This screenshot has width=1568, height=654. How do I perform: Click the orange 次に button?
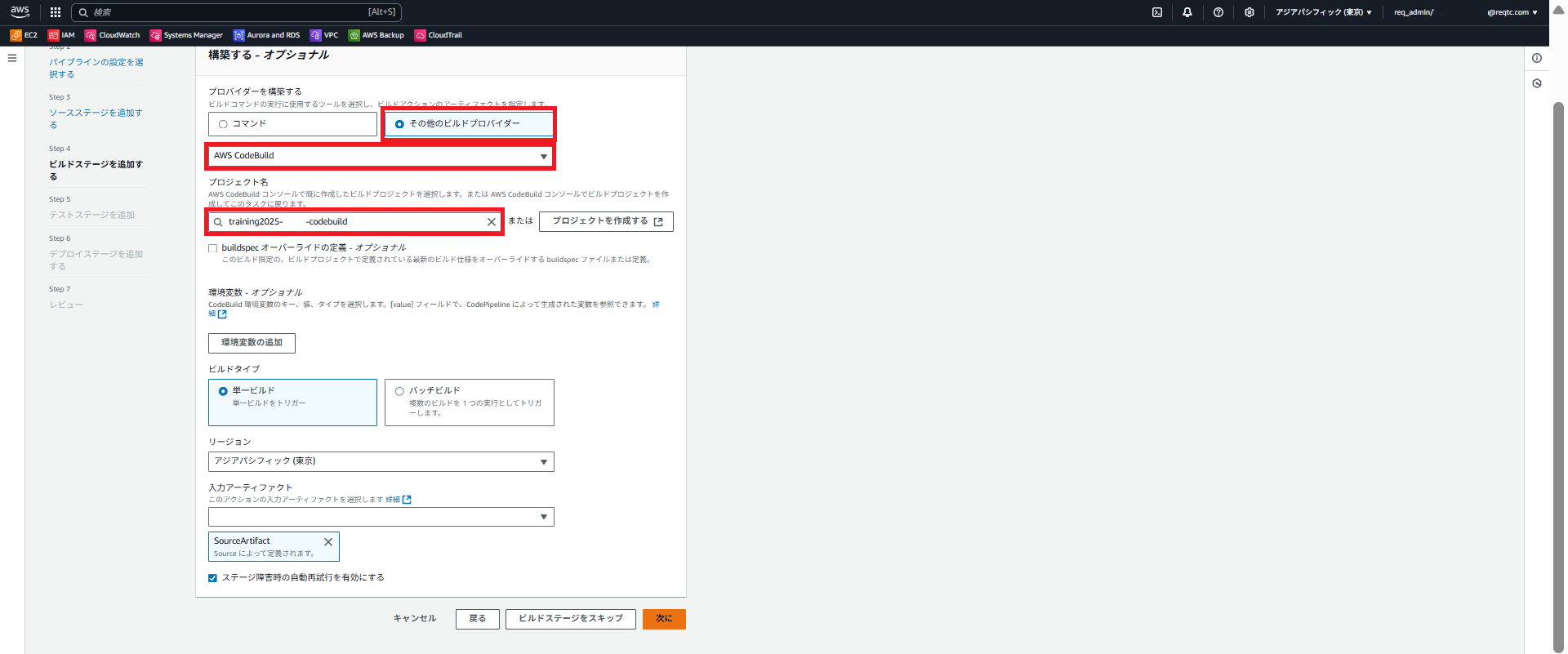[x=664, y=619]
